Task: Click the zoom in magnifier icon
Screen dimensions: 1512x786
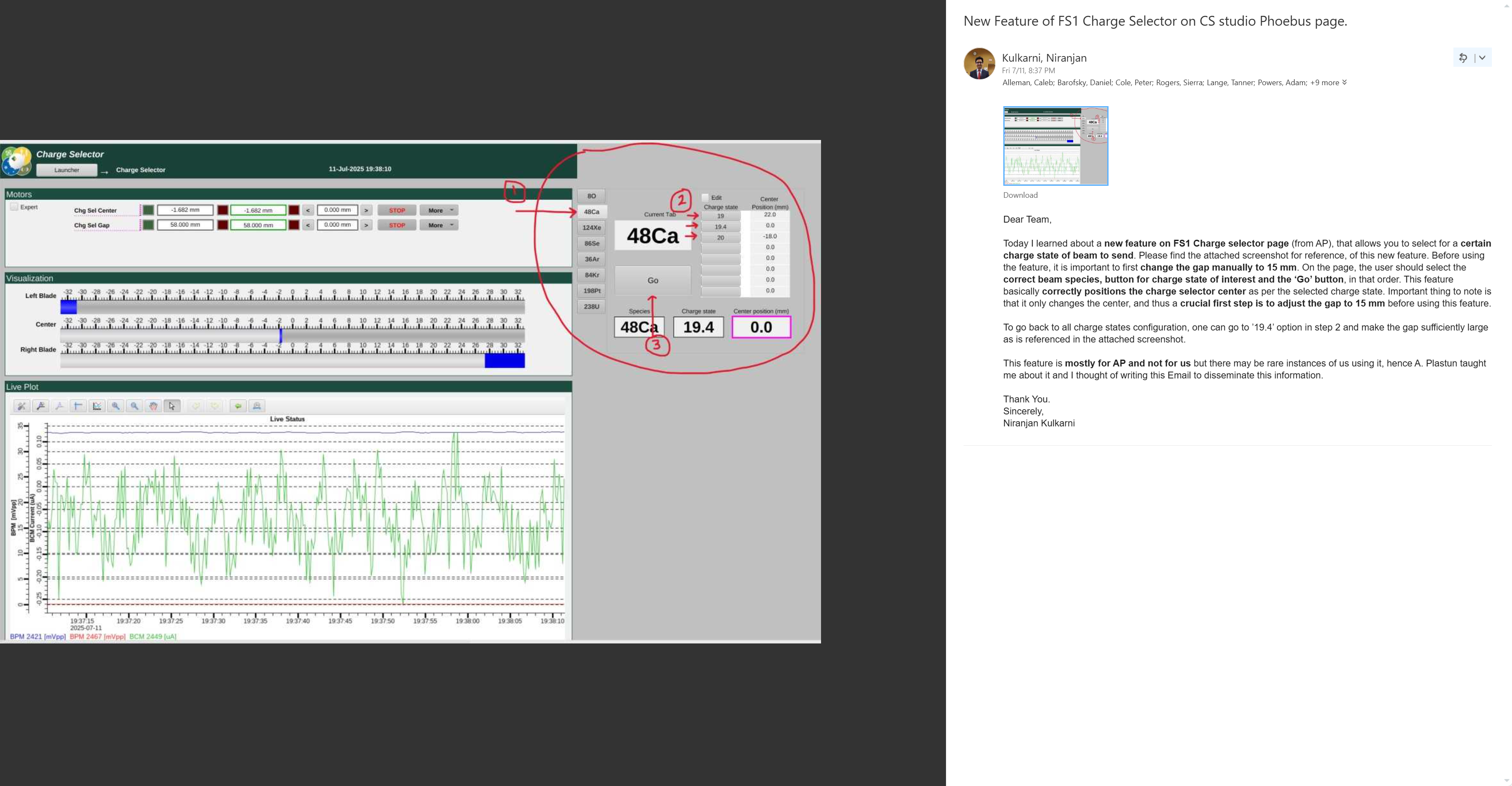Action: pos(116,406)
